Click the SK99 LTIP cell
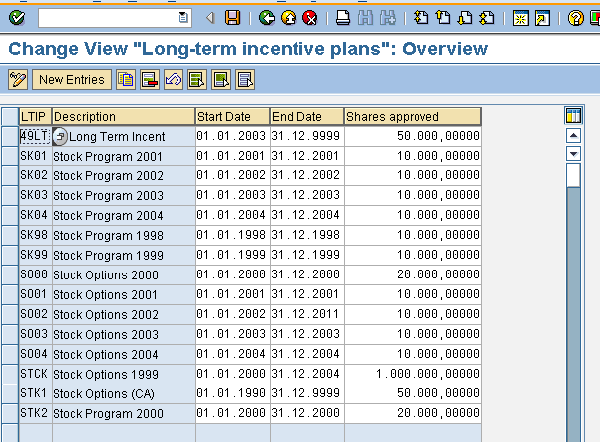The width and height of the screenshot is (600, 442). [35, 255]
